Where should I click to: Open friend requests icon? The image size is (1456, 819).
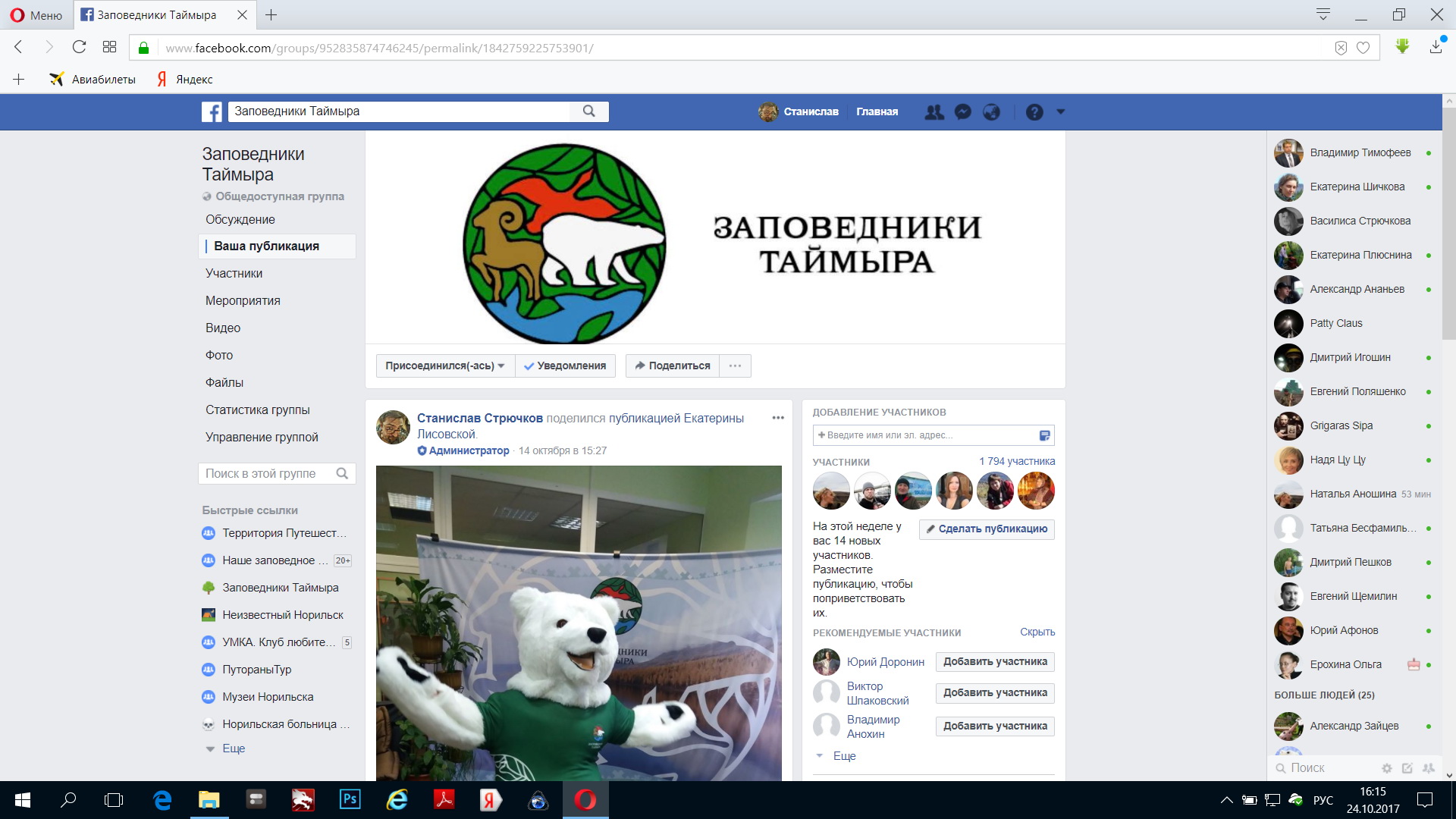(x=934, y=112)
